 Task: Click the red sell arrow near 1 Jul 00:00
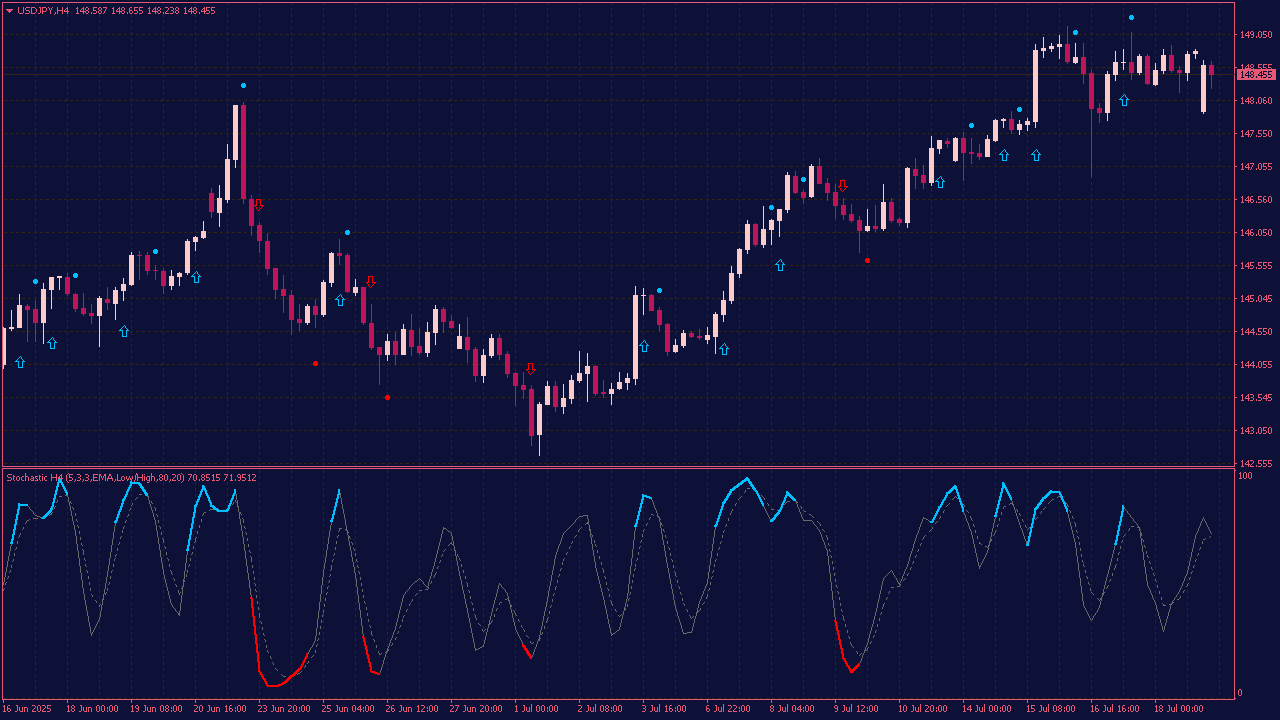530,369
